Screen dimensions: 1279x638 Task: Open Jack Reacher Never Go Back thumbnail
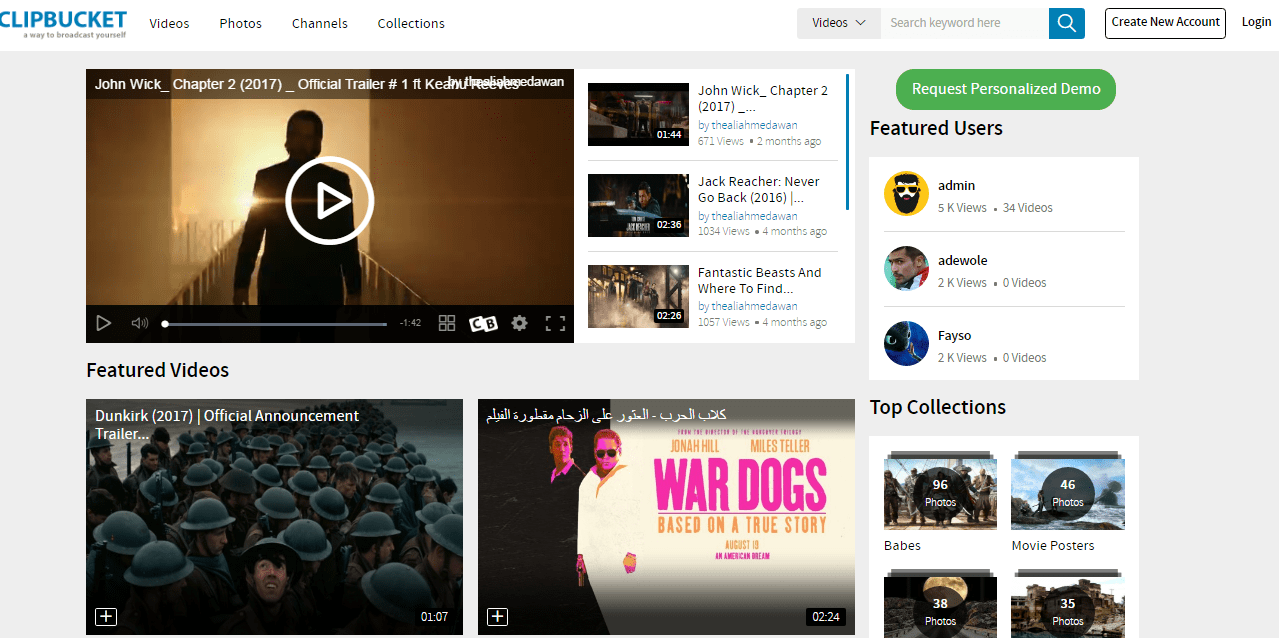coord(638,205)
